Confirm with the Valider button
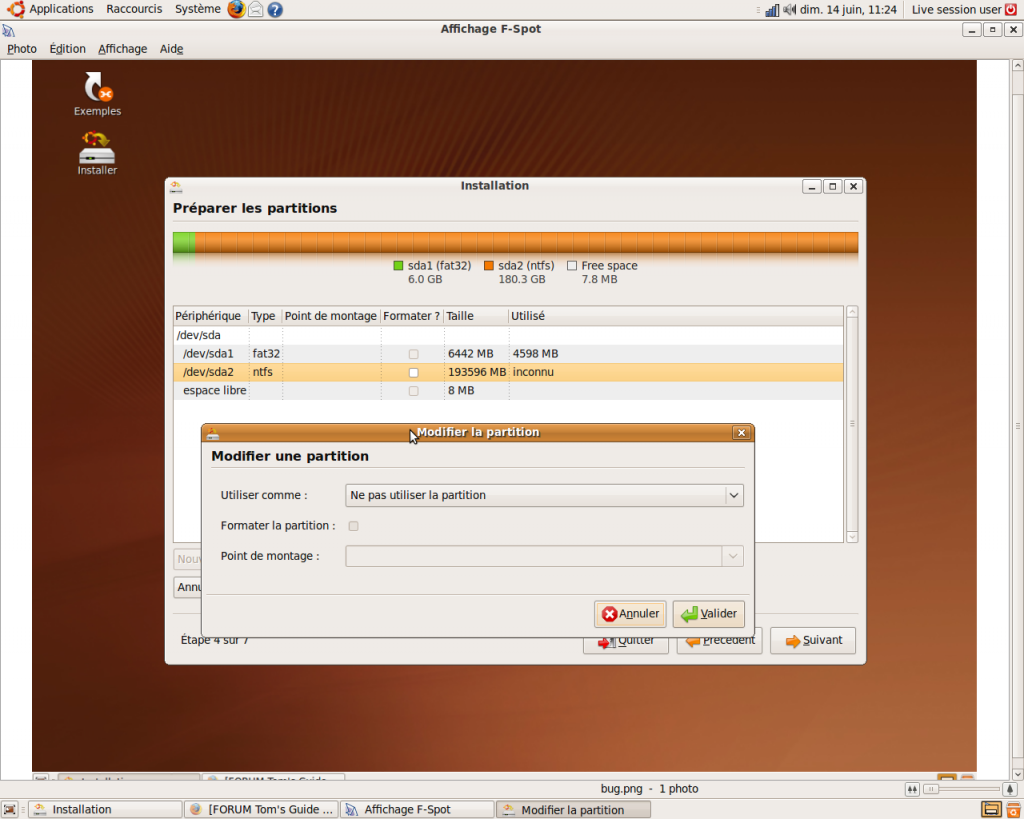Viewport: 1024px width, 819px height. pyautogui.click(x=709, y=614)
